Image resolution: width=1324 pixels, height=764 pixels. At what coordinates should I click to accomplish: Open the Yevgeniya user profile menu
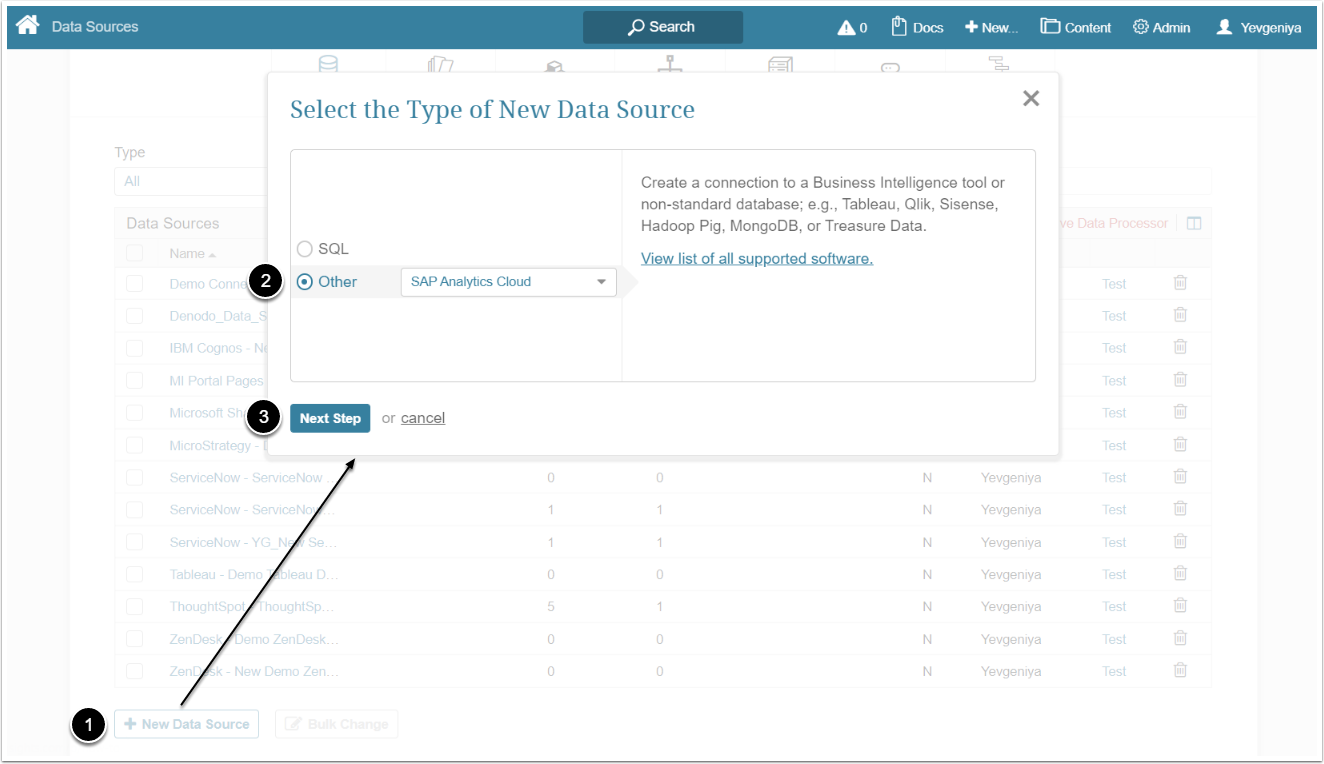tap(1259, 27)
